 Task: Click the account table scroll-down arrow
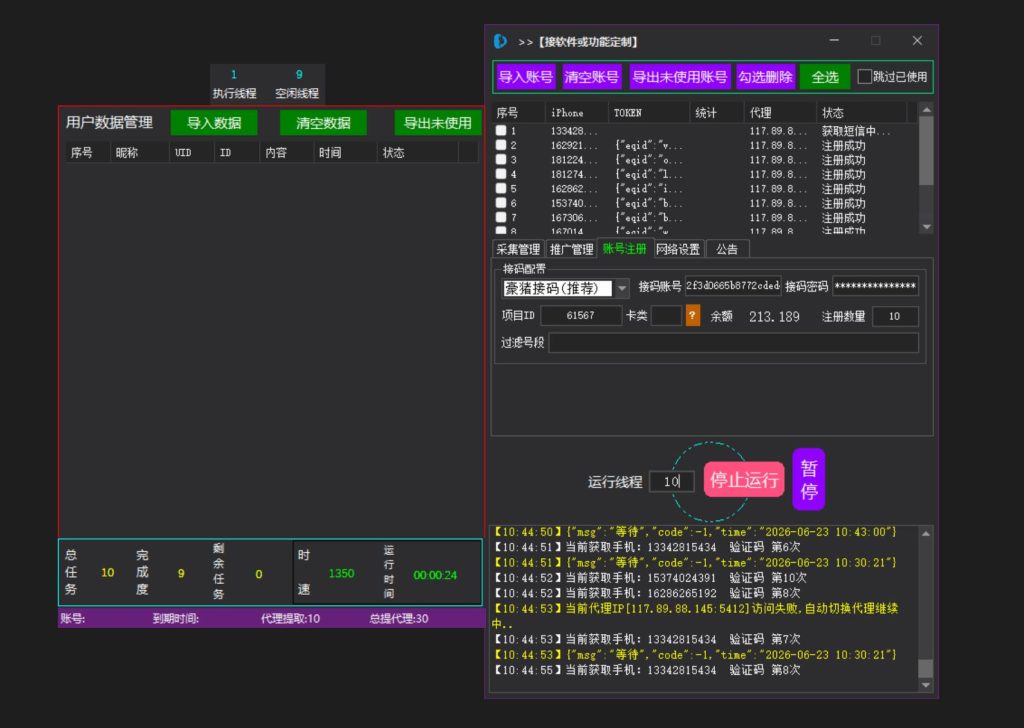926,226
